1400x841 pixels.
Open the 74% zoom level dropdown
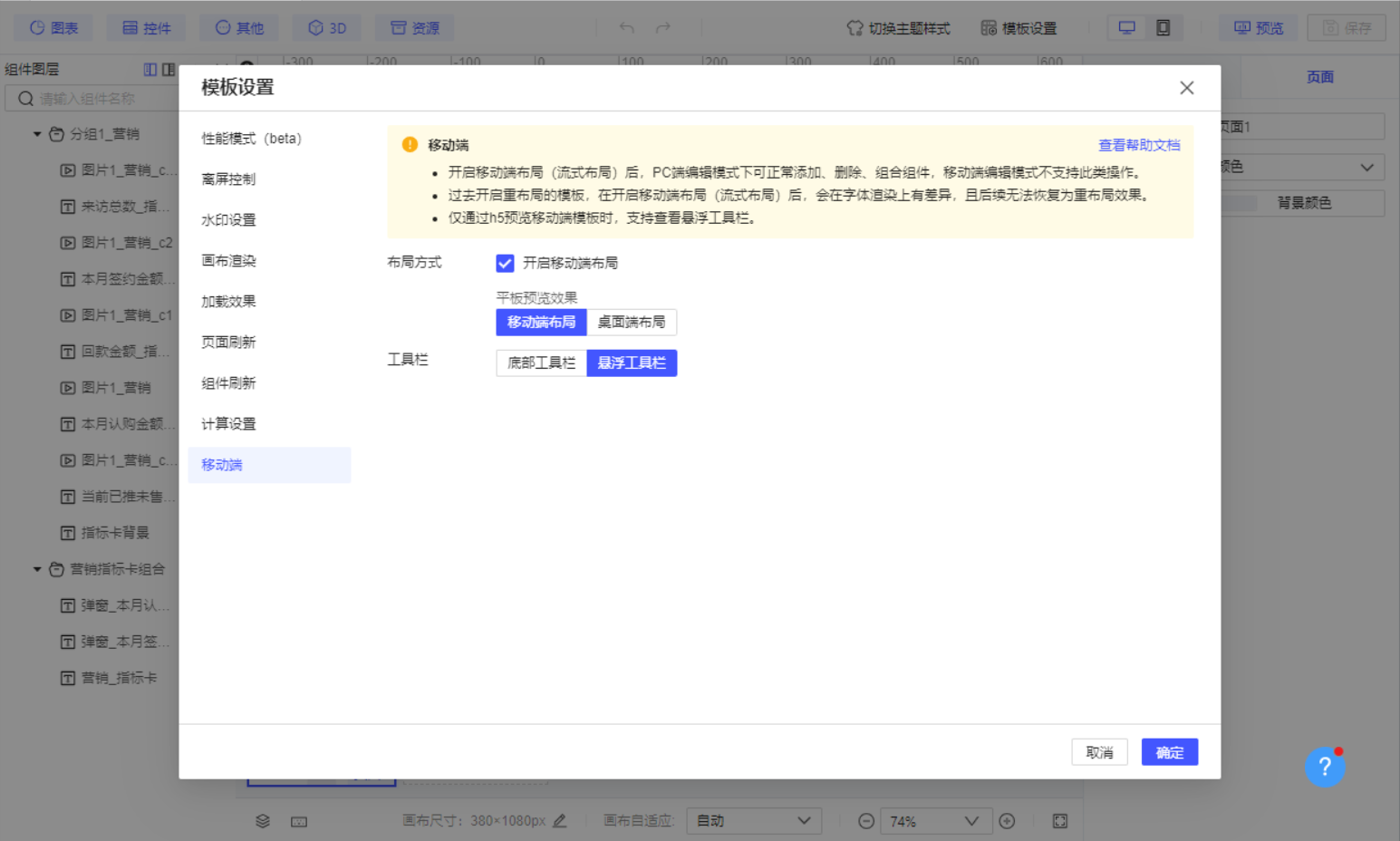(x=934, y=821)
